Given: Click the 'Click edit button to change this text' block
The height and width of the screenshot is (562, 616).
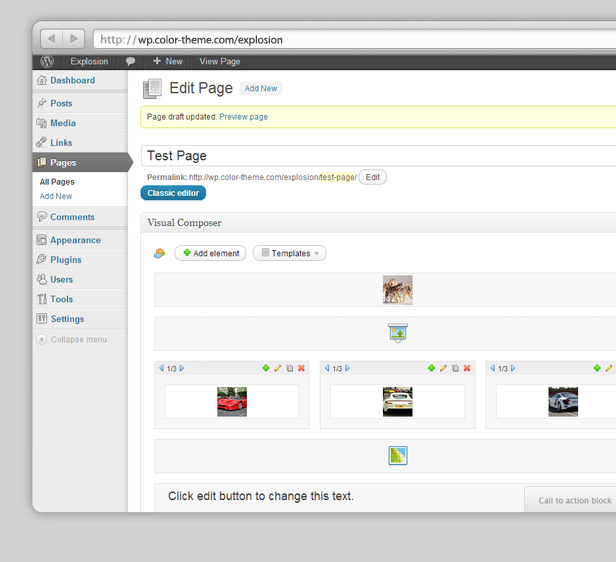Looking at the screenshot, I should pos(261,496).
